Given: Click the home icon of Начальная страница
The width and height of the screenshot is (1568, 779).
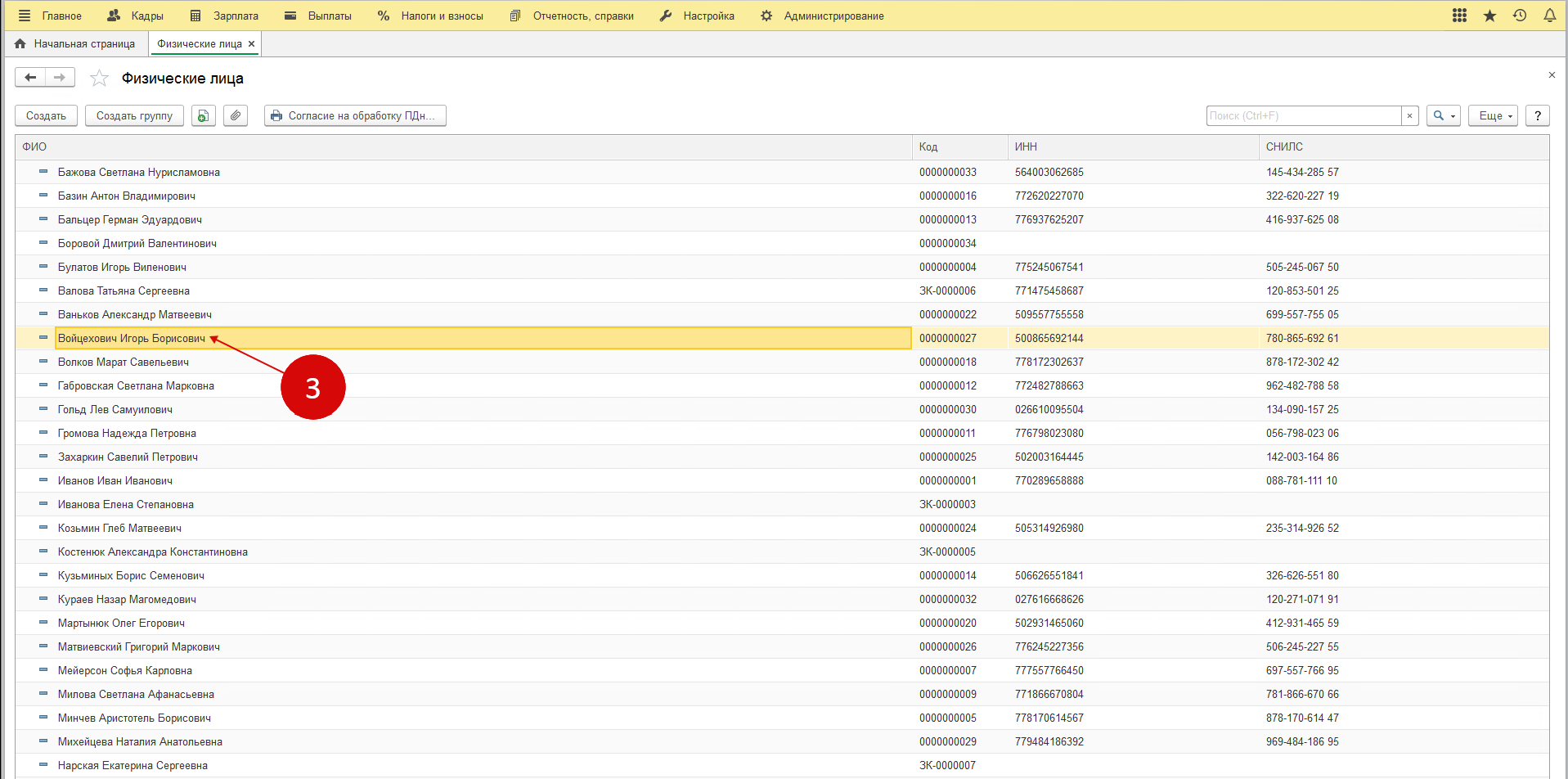Looking at the screenshot, I should click(20, 44).
